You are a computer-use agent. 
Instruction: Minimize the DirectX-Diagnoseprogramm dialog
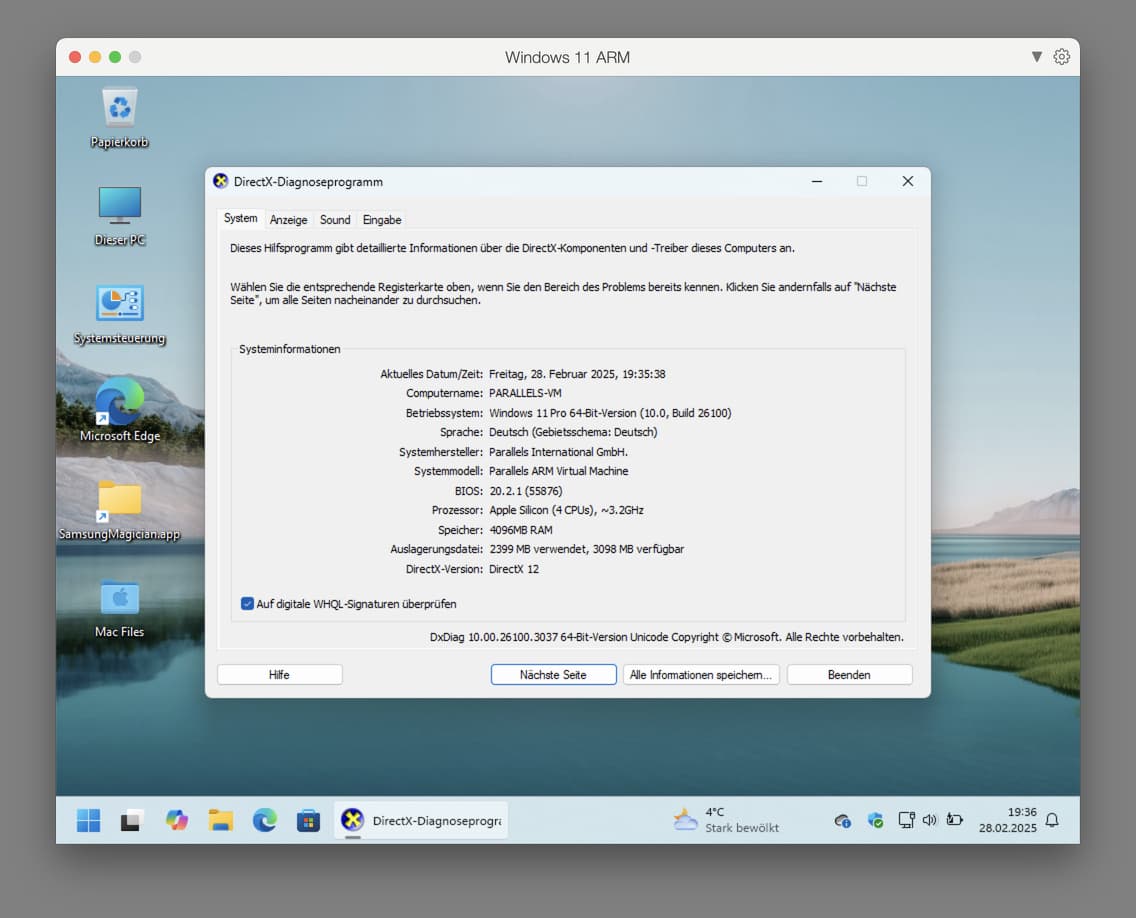coord(817,181)
